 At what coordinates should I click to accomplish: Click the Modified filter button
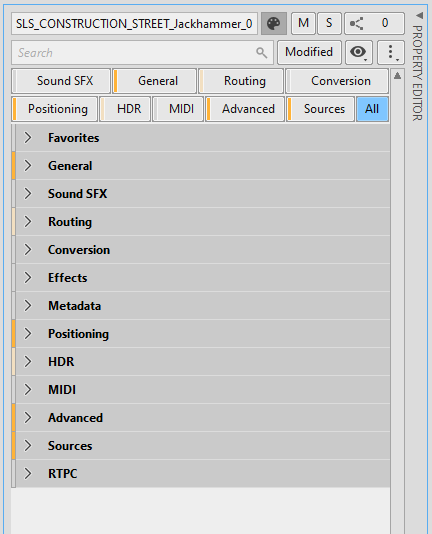point(309,52)
